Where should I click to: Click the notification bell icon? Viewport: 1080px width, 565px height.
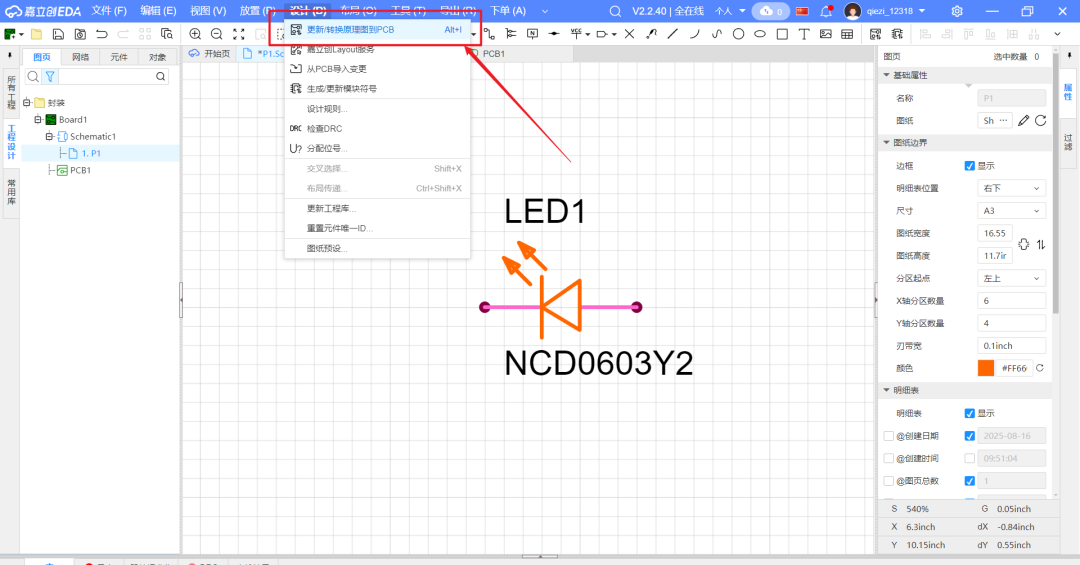(x=826, y=11)
